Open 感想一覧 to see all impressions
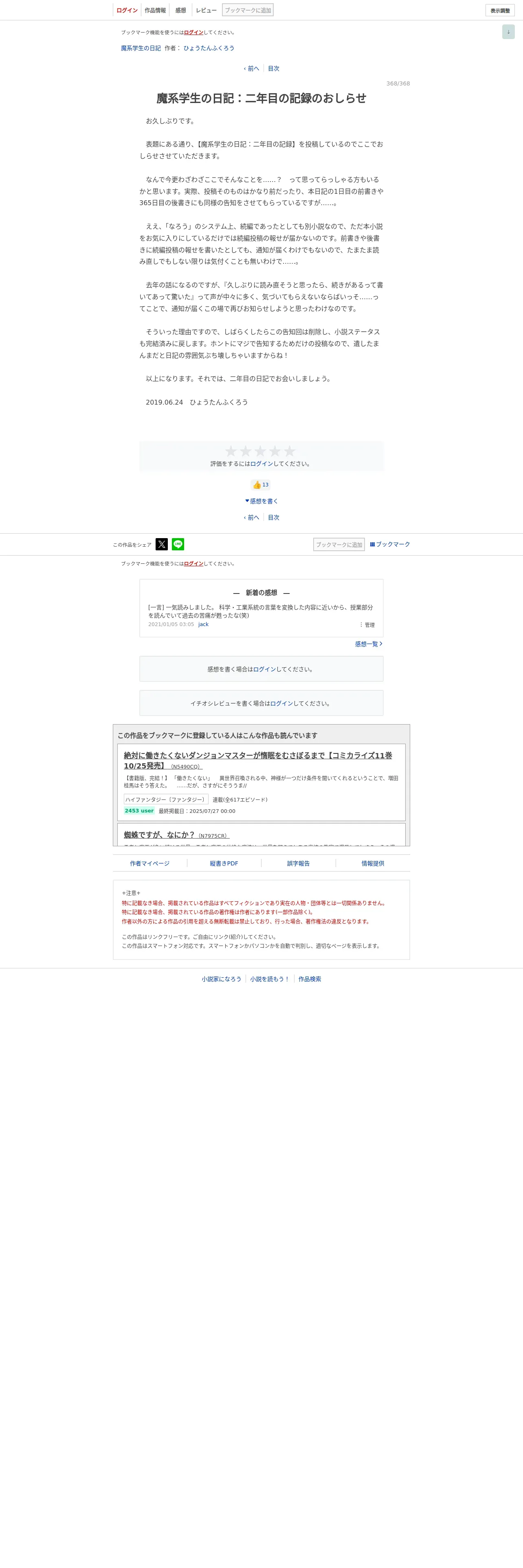This screenshot has width=523, height=1568. [368, 644]
